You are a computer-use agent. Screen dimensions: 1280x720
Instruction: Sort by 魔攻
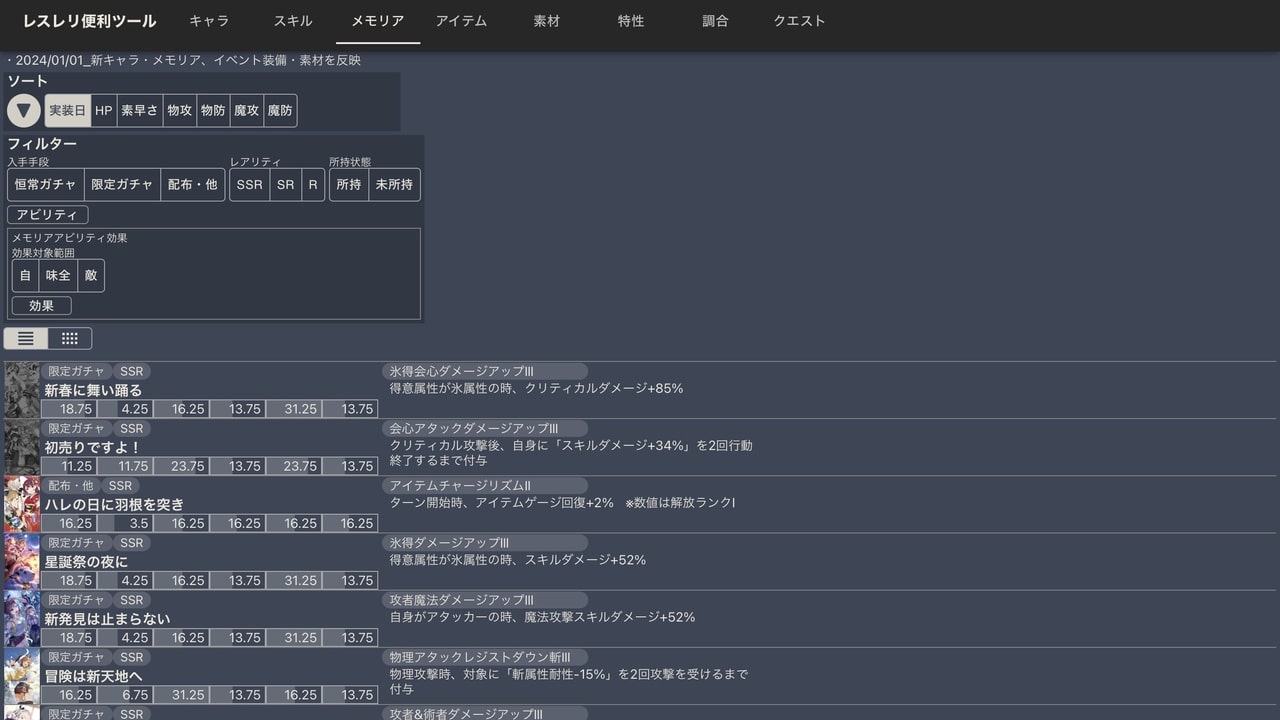247,111
